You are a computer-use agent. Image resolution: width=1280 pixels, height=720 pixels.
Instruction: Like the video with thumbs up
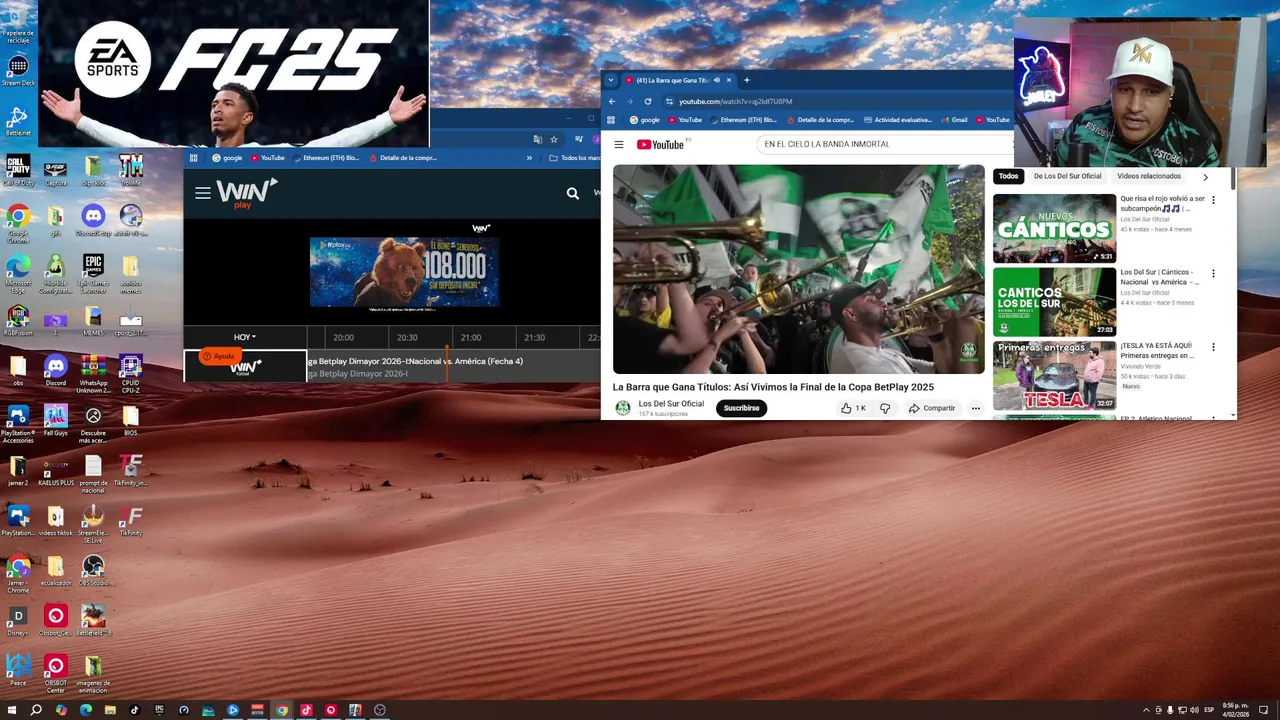tap(853, 408)
